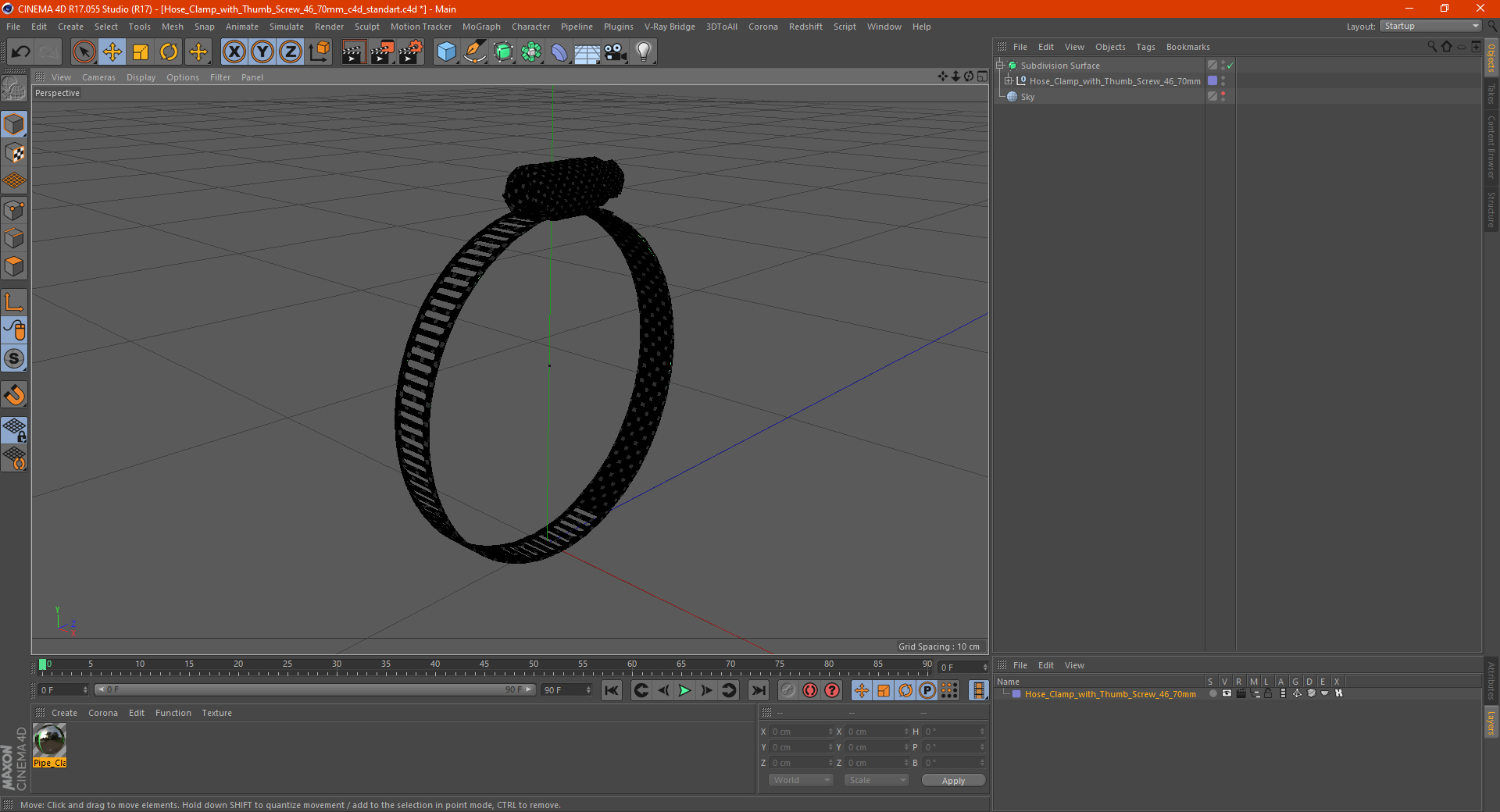Select the Live Selection tool
1500x812 pixels.
pyautogui.click(x=84, y=52)
